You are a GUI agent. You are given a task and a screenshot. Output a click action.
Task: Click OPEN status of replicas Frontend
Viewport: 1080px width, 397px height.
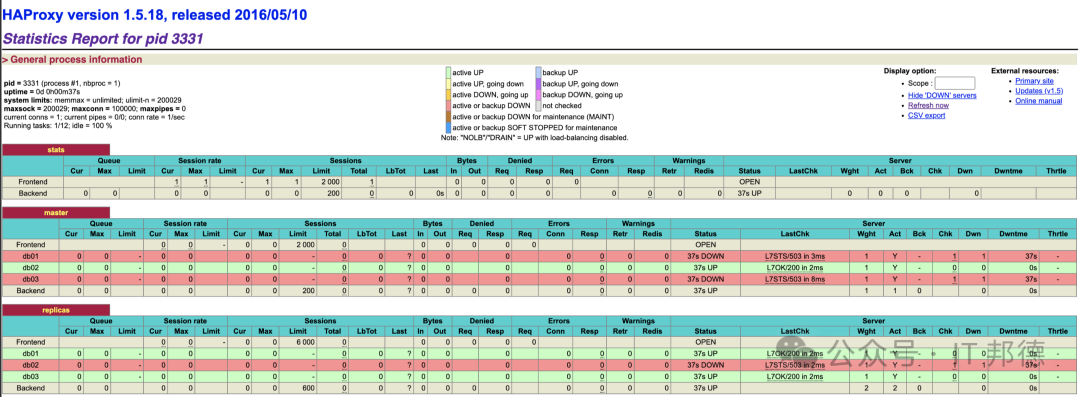705,342
